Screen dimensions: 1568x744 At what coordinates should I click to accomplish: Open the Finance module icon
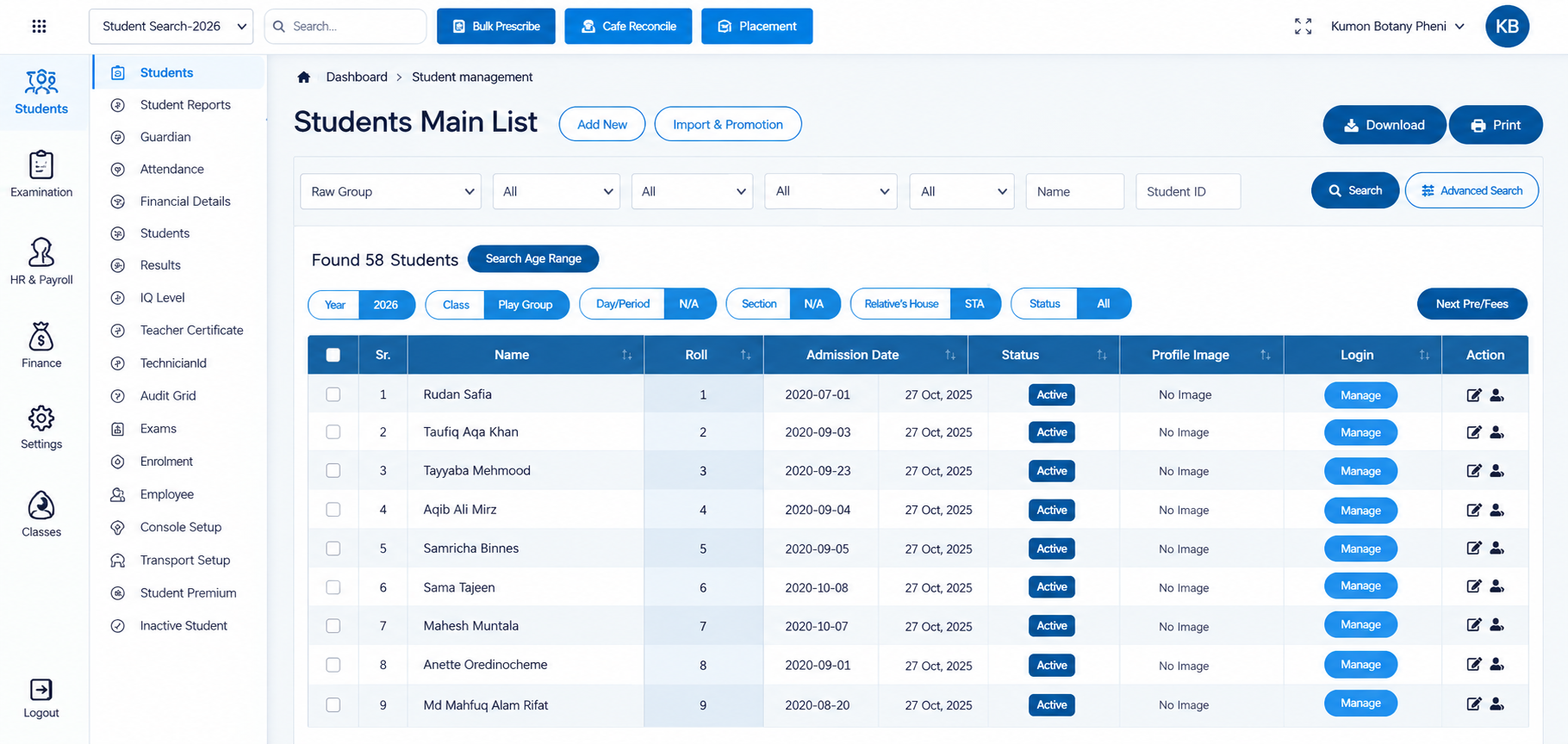point(41,337)
